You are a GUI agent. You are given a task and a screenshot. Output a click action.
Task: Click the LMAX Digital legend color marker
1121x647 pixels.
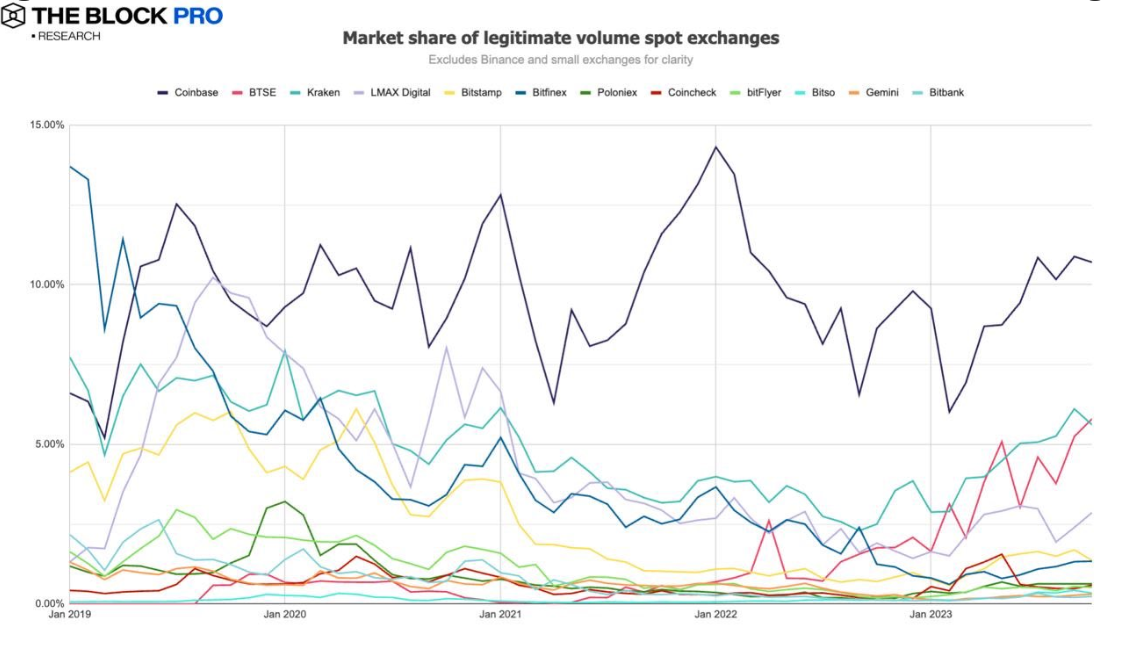pyautogui.click(x=358, y=93)
